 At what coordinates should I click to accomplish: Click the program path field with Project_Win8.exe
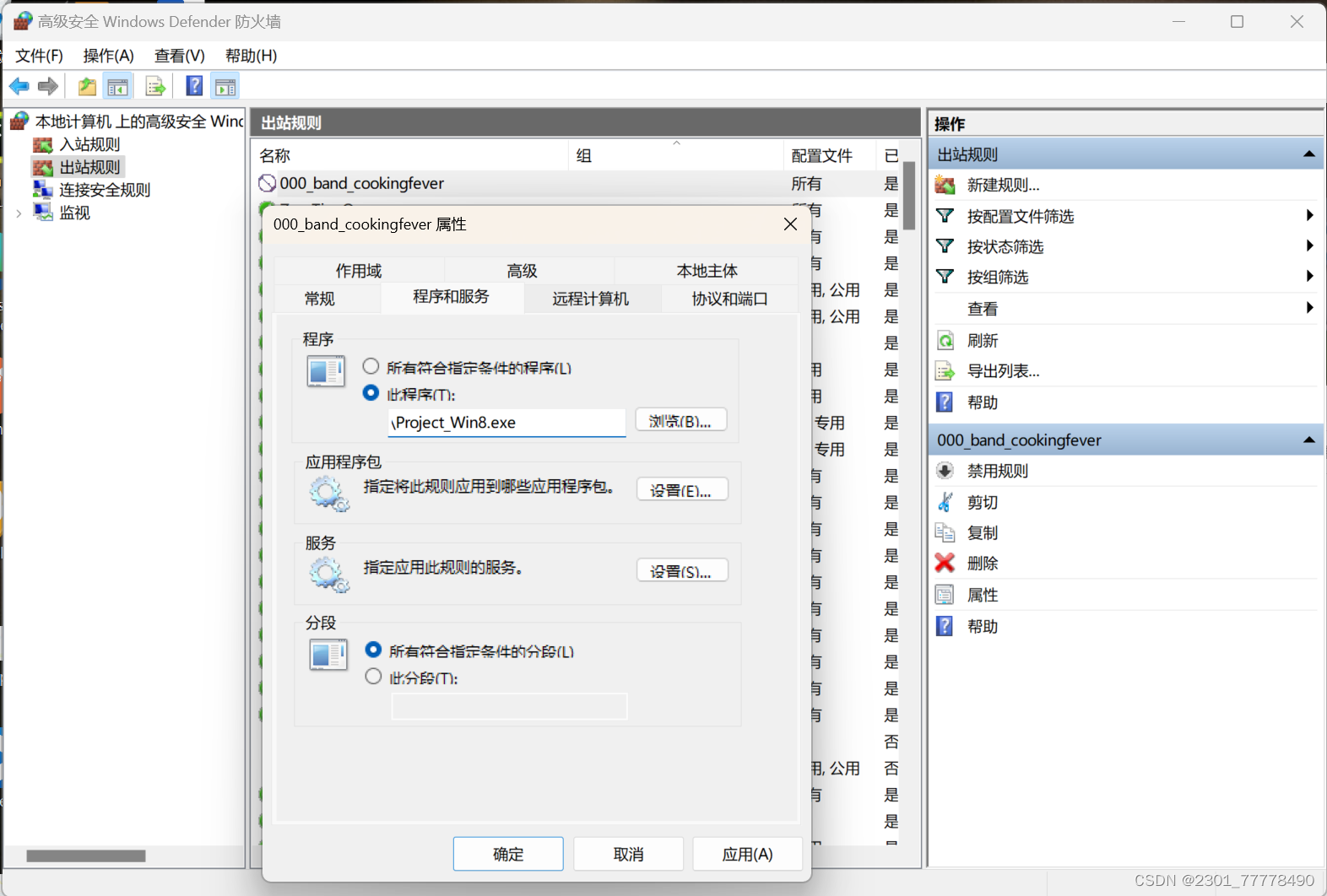(507, 422)
